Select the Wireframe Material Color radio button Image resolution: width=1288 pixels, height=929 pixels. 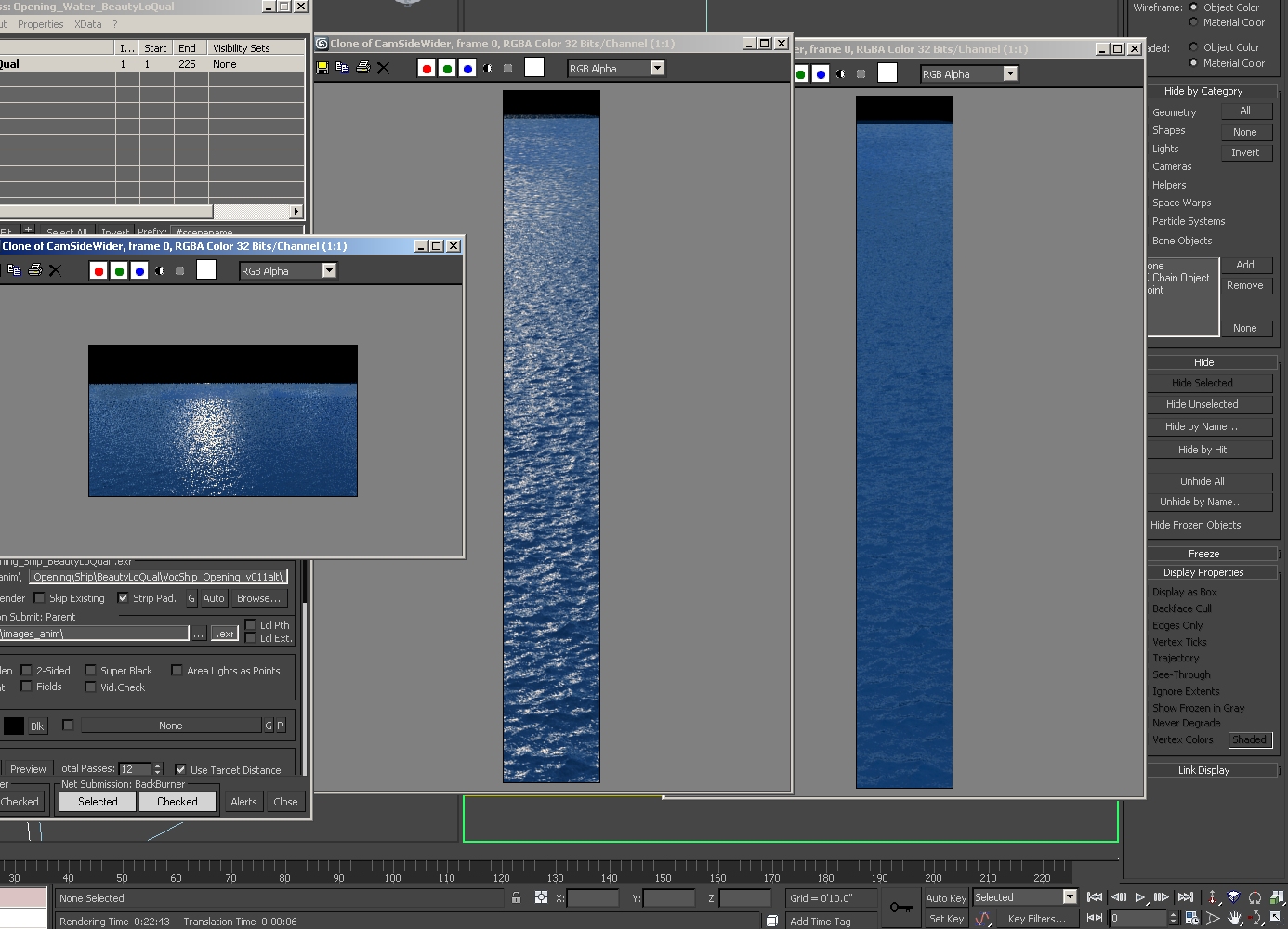click(x=1194, y=22)
